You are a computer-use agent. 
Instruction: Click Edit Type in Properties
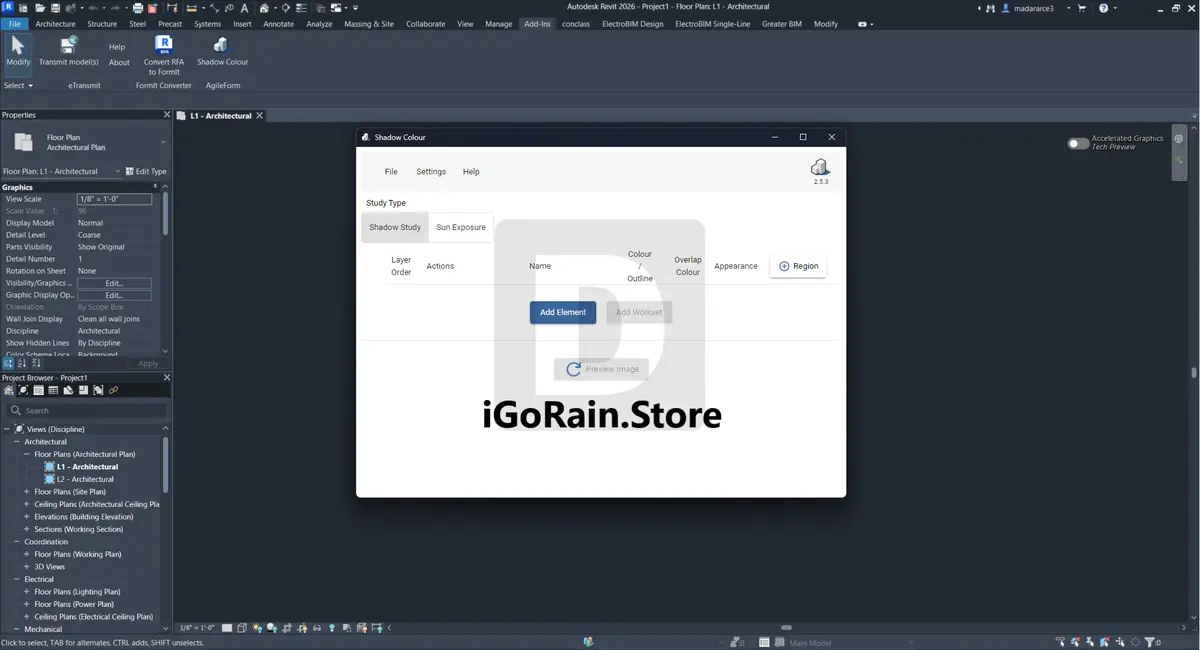(x=146, y=171)
